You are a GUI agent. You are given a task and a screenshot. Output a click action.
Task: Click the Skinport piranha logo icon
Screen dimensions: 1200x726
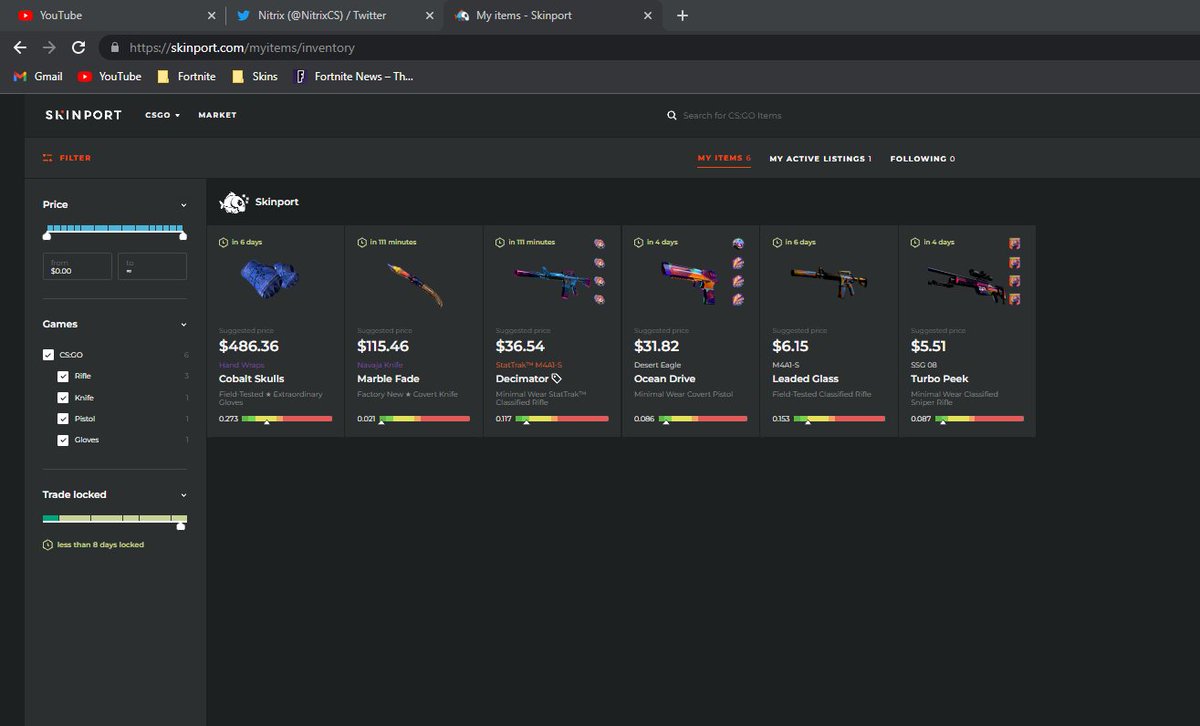click(233, 202)
